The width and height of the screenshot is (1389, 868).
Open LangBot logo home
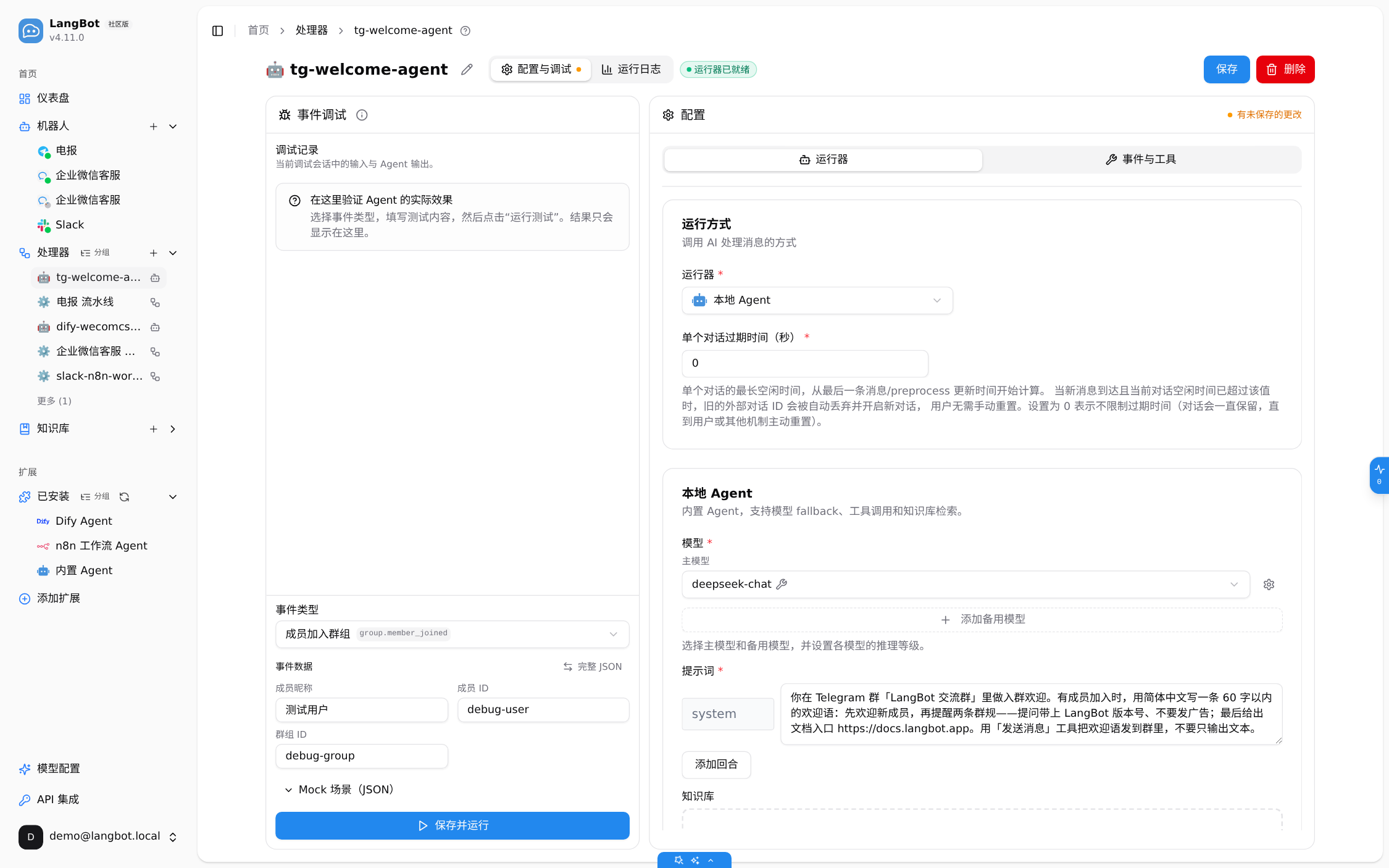31,30
